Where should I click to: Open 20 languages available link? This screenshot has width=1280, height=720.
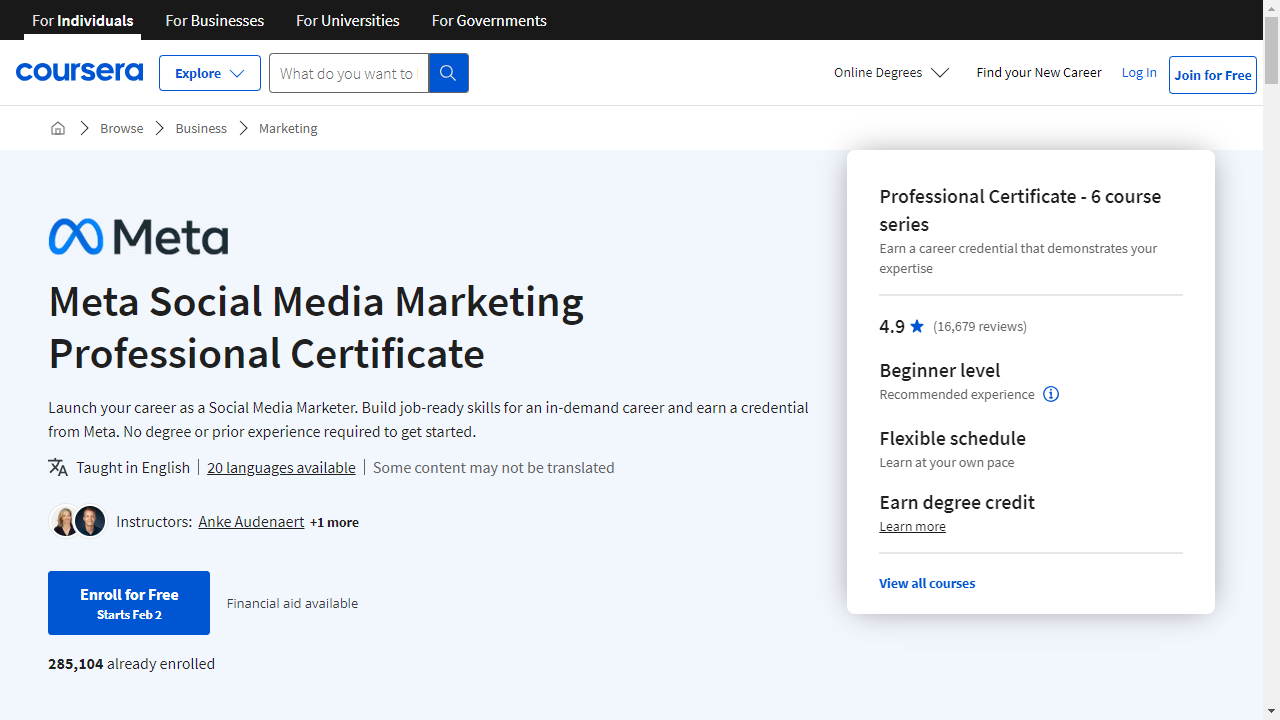(281, 467)
